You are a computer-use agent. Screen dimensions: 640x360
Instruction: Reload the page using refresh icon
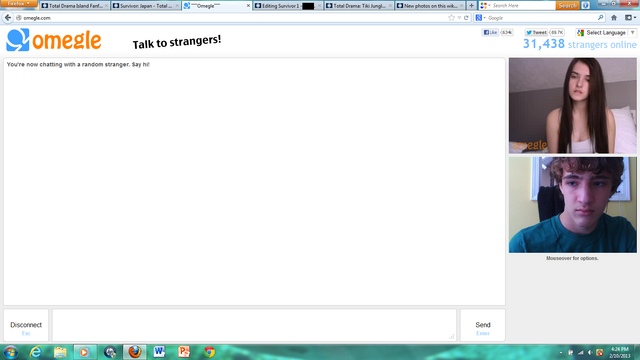[x=466, y=18]
